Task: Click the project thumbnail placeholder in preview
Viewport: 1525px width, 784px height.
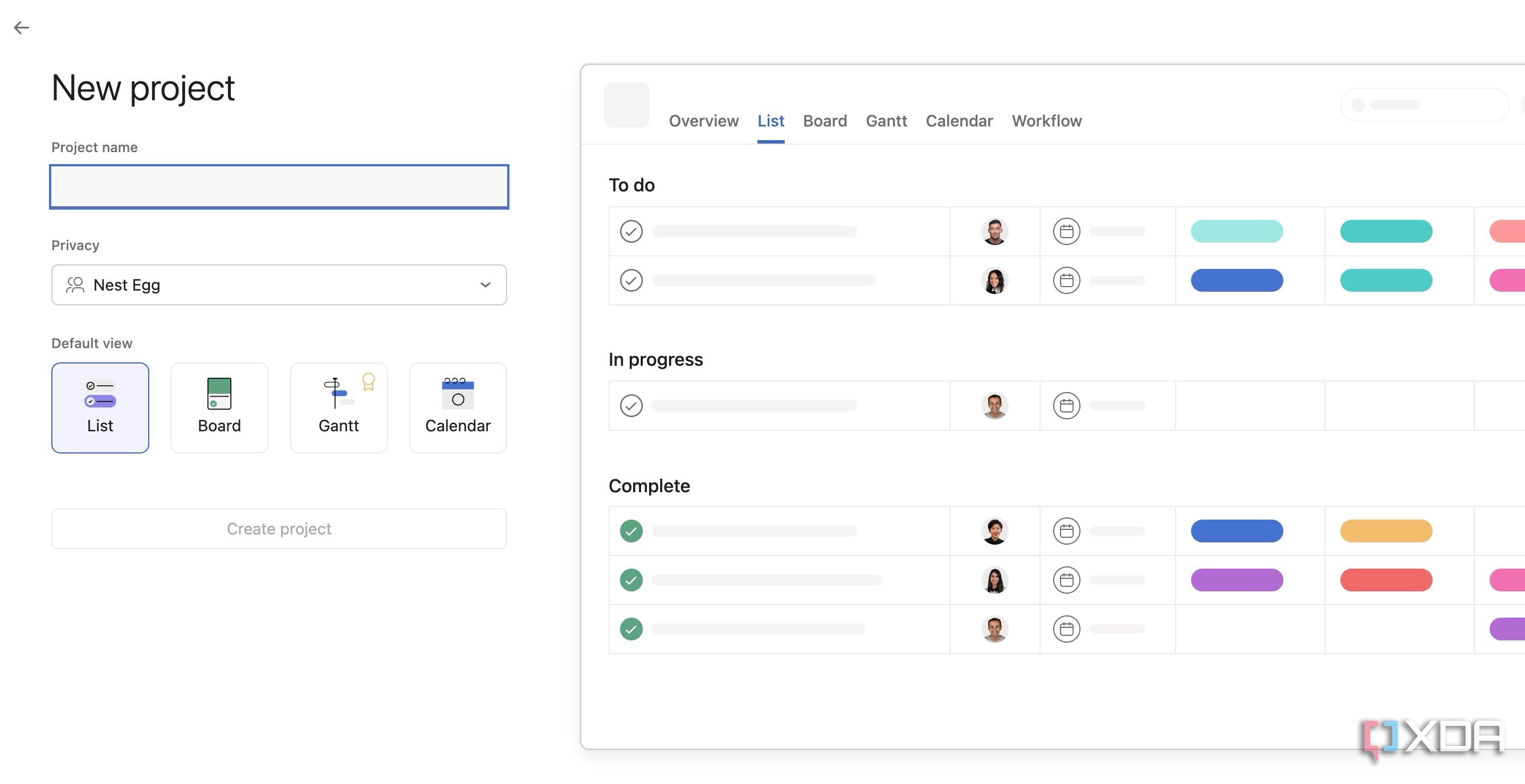Action: pyautogui.click(x=626, y=105)
